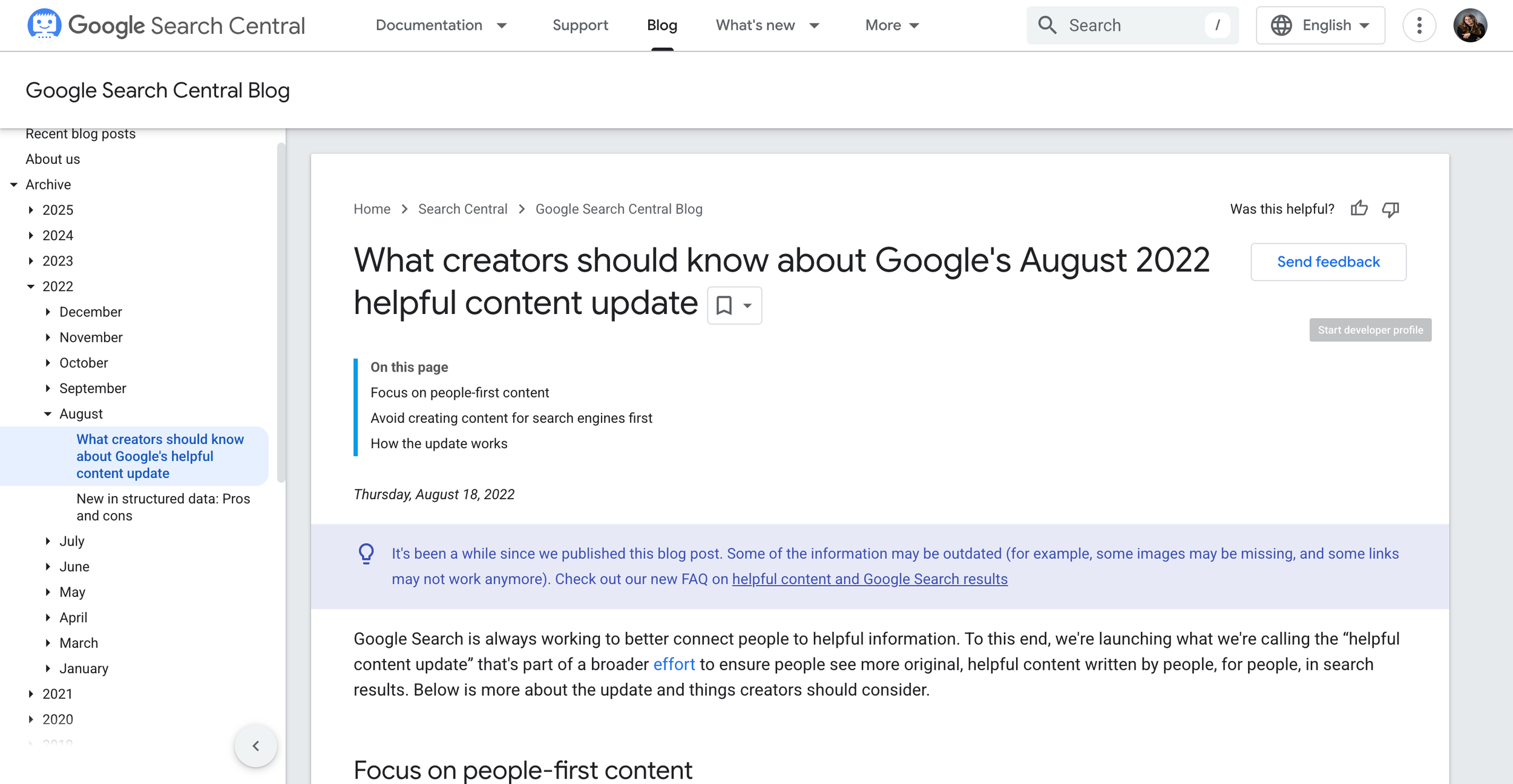Click the Send feedback button
This screenshot has height=784, width=1513.
1328,262
